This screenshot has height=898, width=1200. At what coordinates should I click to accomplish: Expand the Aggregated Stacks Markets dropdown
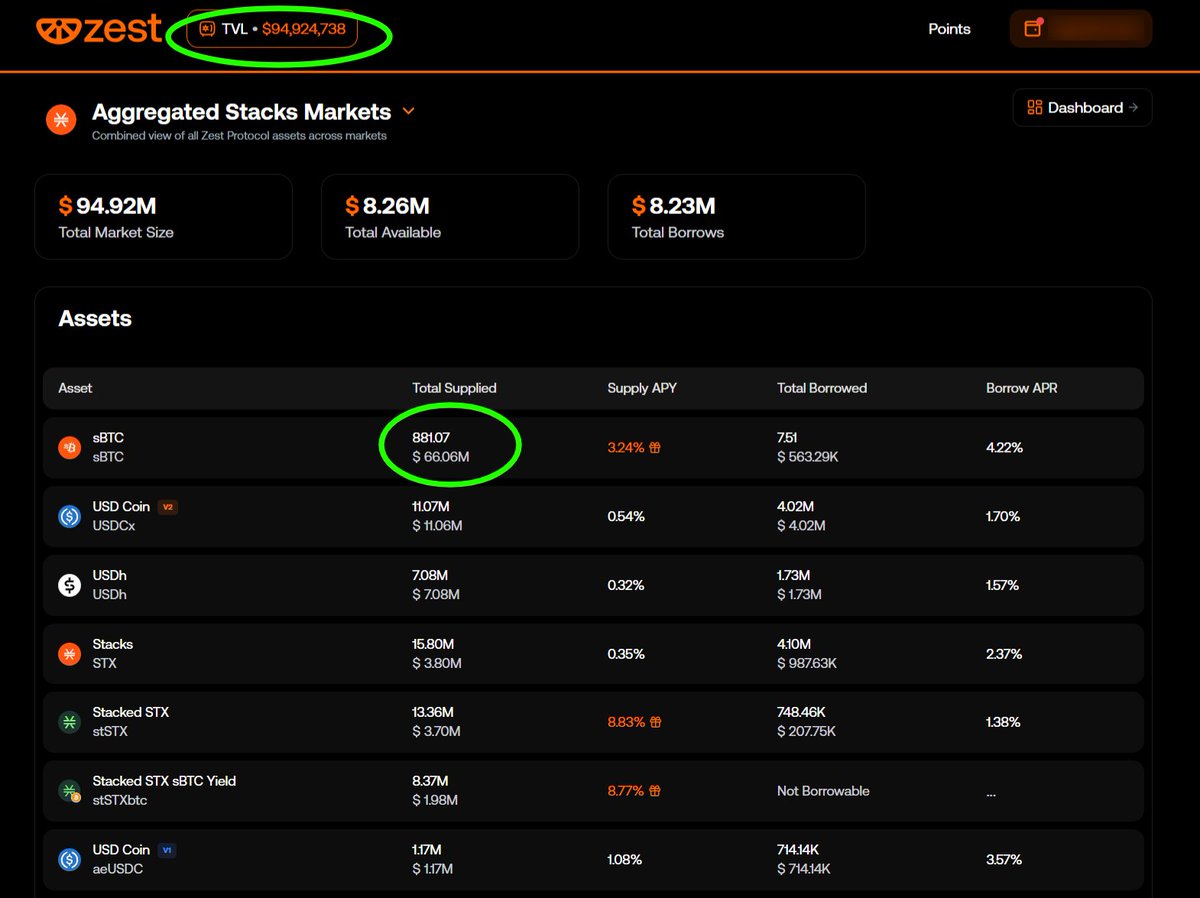pos(408,111)
